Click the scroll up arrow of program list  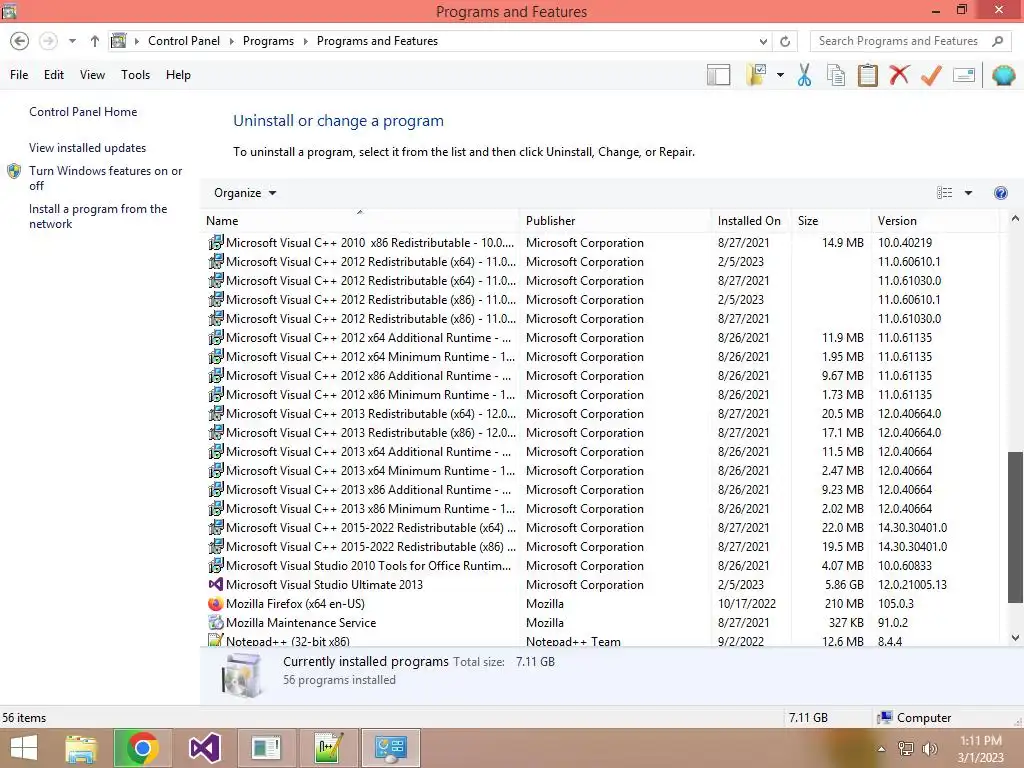pyautogui.click(x=1015, y=219)
